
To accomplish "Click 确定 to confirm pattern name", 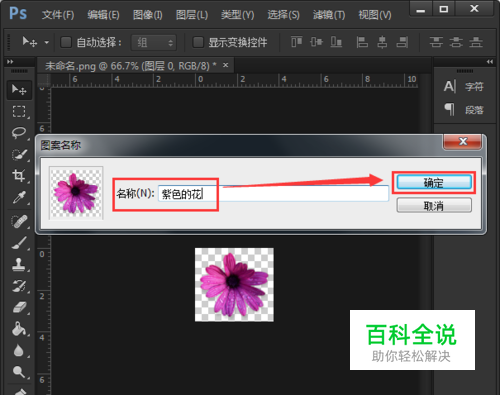I will (434, 183).
